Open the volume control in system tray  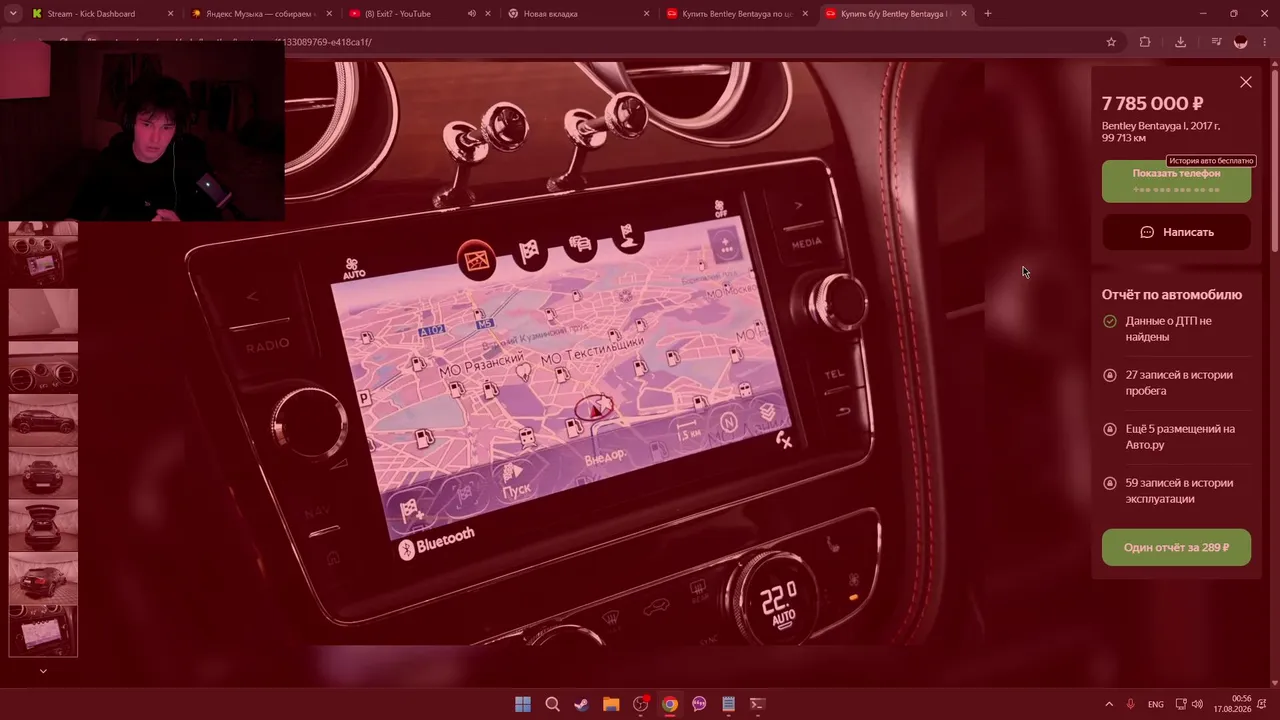pyautogui.click(x=1197, y=704)
